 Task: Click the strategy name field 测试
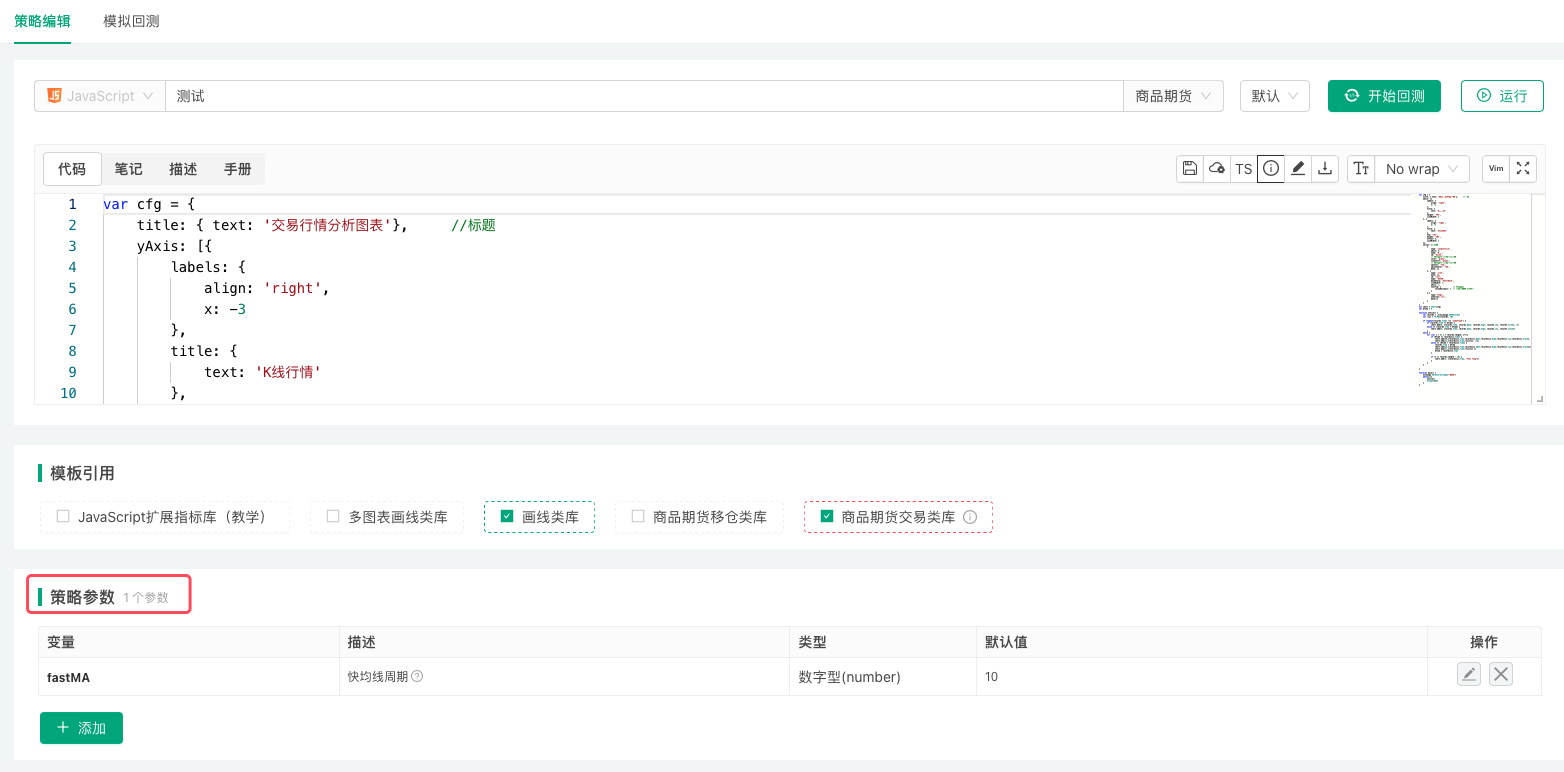[645, 96]
